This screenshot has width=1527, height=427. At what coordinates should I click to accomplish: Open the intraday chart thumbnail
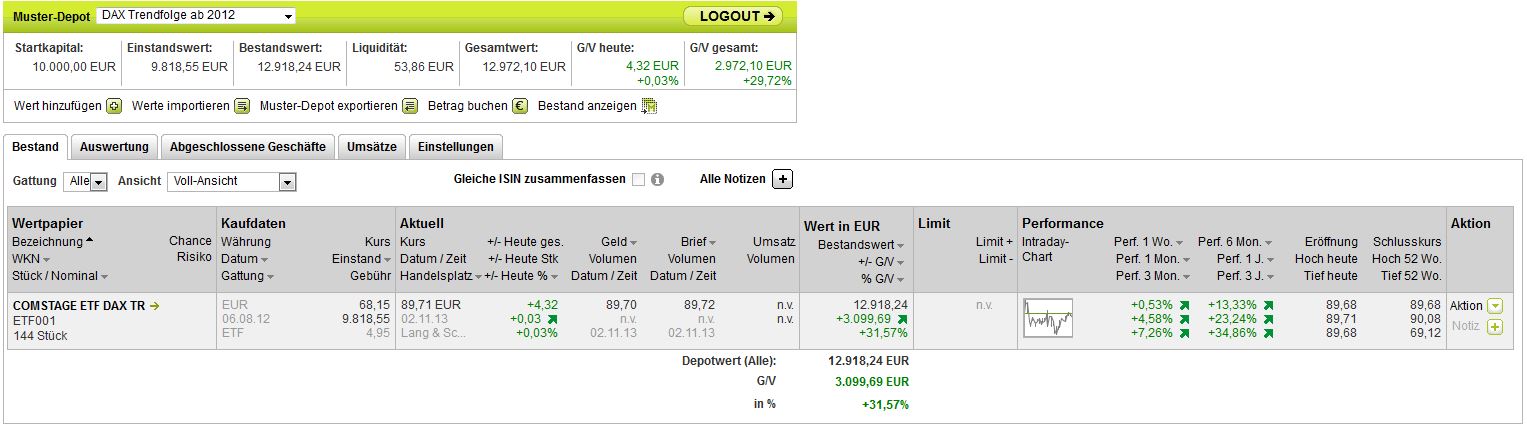pos(1047,318)
